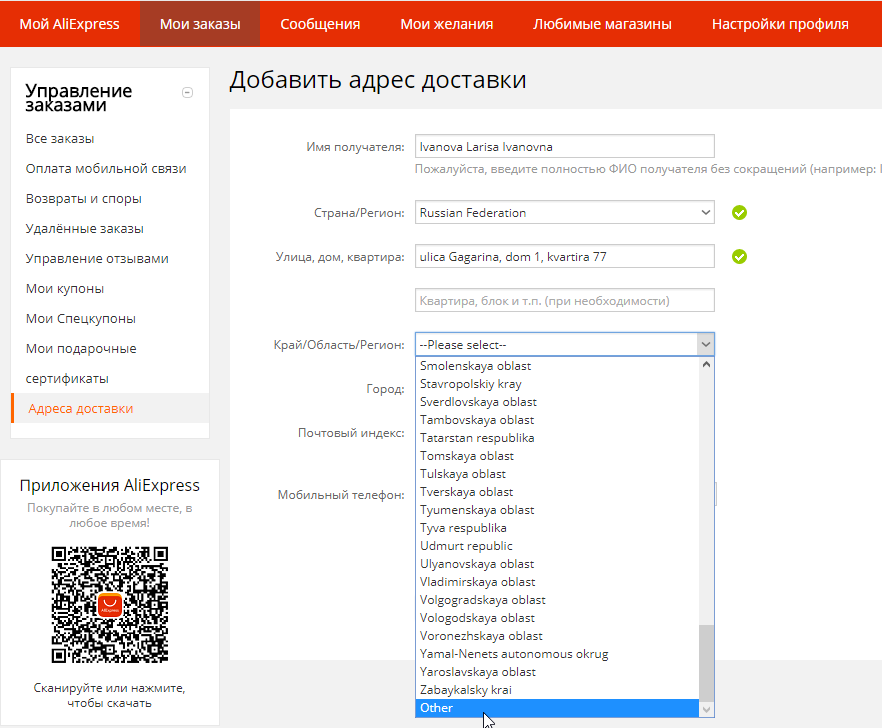
Task: Open Мои желания tab
Action: pyautogui.click(x=447, y=24)
